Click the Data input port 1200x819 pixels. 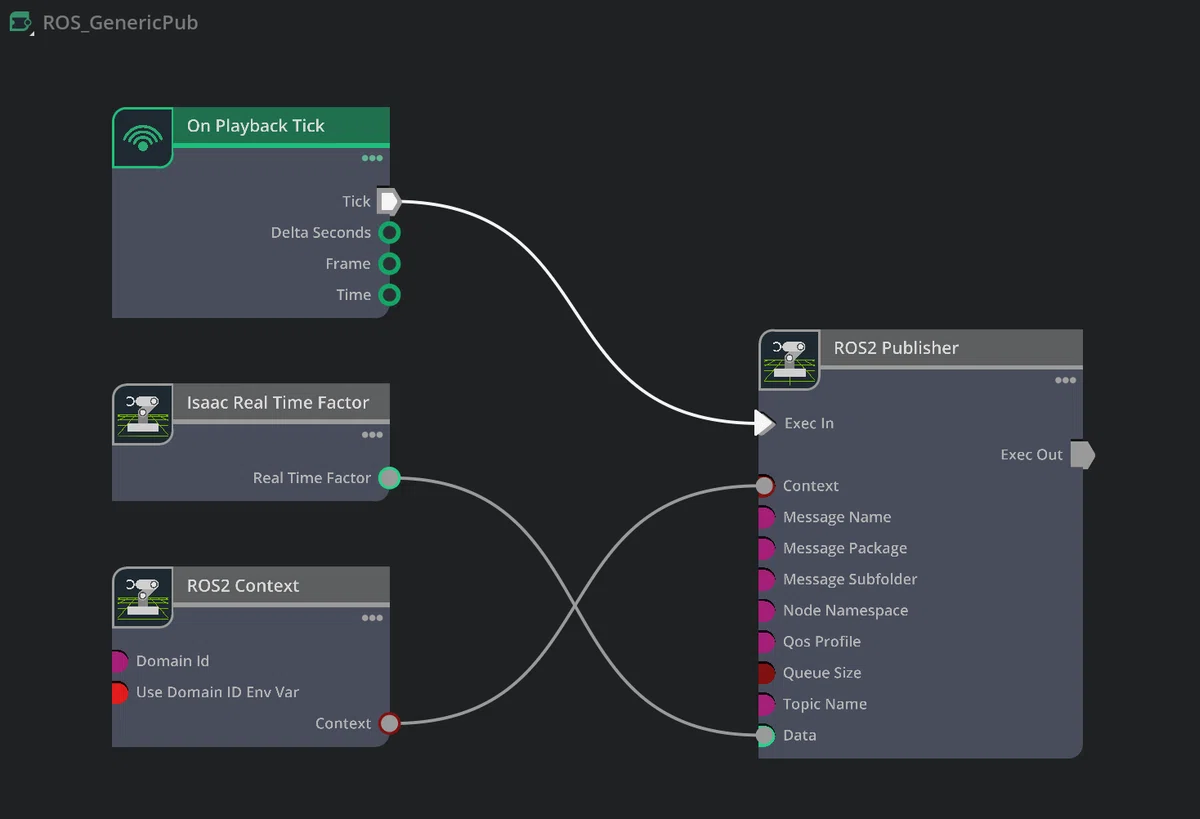[766, 735]
